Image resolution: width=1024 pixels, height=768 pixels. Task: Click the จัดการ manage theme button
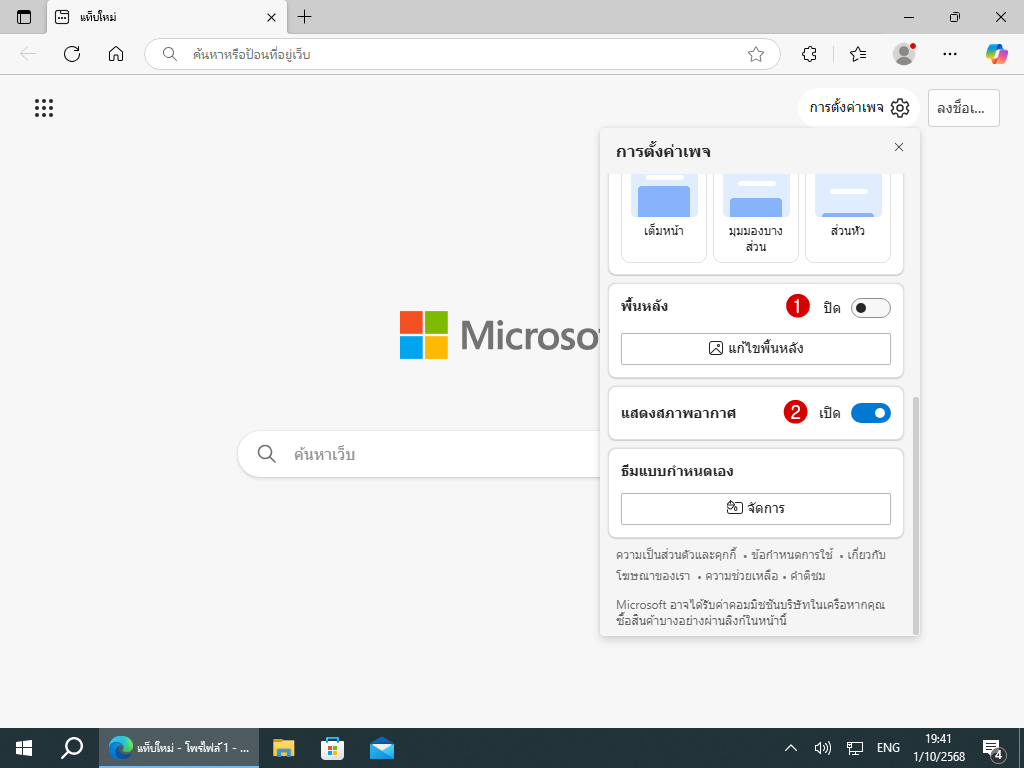tap(755, 508)
